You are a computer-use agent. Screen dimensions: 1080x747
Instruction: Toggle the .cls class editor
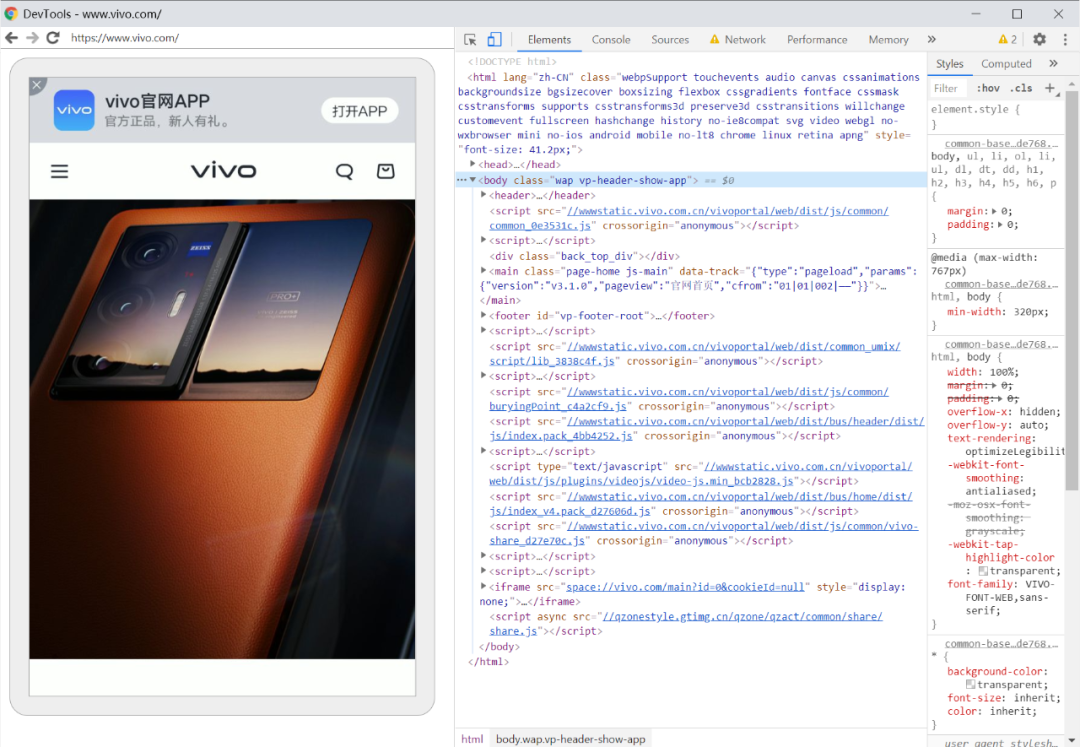(x=1021, y=88)
